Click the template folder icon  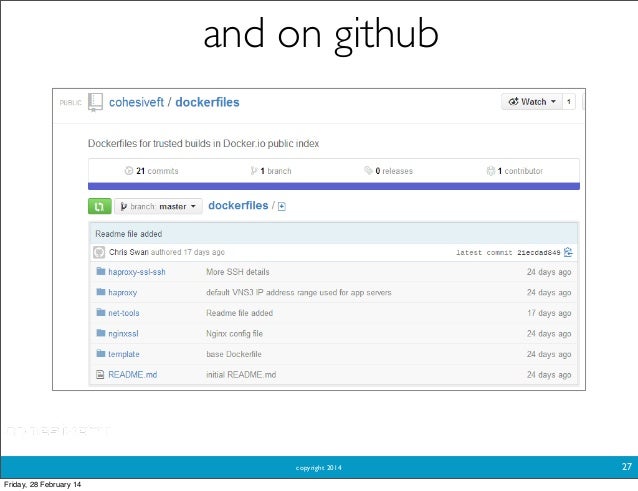pyautogui.click(x=101, y=353)
